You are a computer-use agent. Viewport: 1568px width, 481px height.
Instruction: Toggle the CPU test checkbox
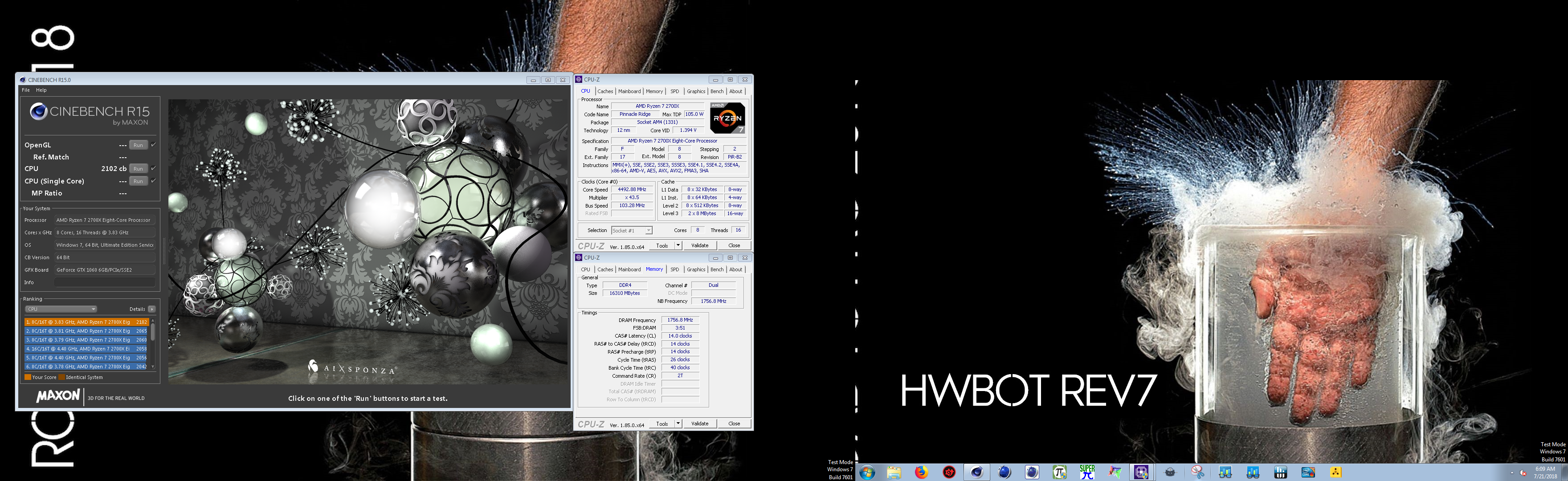coord(153,169)
